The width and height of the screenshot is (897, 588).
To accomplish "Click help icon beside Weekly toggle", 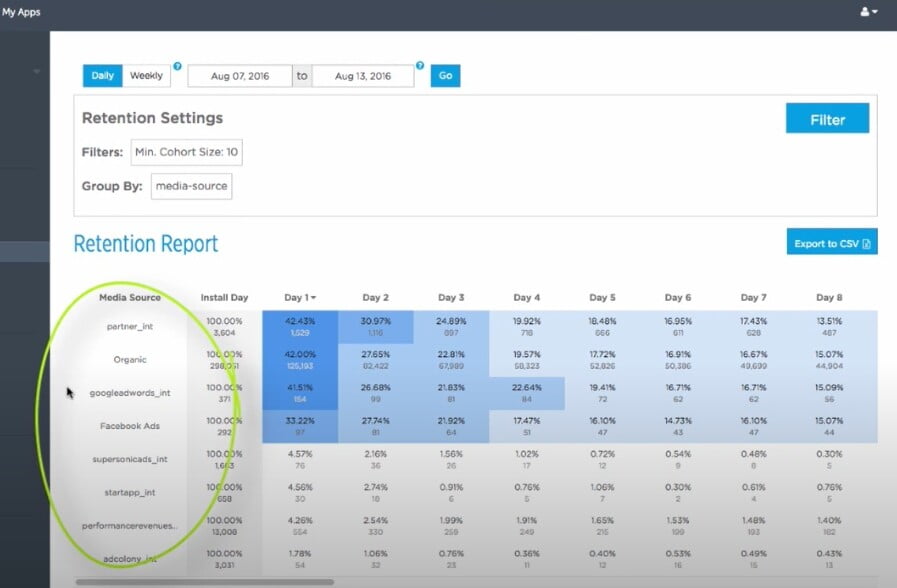I will click(x=177, y=66).
